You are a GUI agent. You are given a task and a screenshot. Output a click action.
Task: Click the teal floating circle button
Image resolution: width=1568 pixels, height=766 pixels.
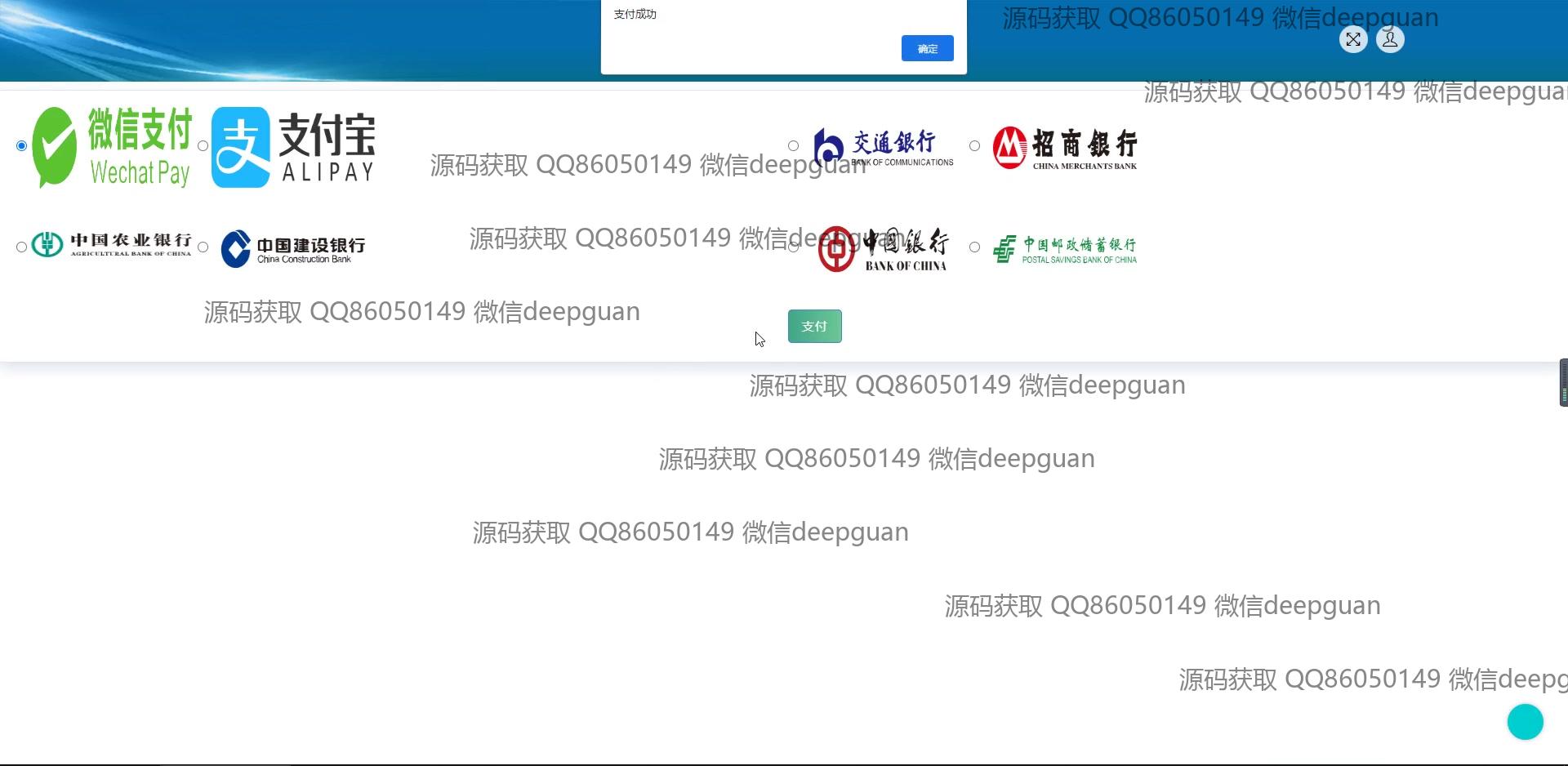point(1526,721)
